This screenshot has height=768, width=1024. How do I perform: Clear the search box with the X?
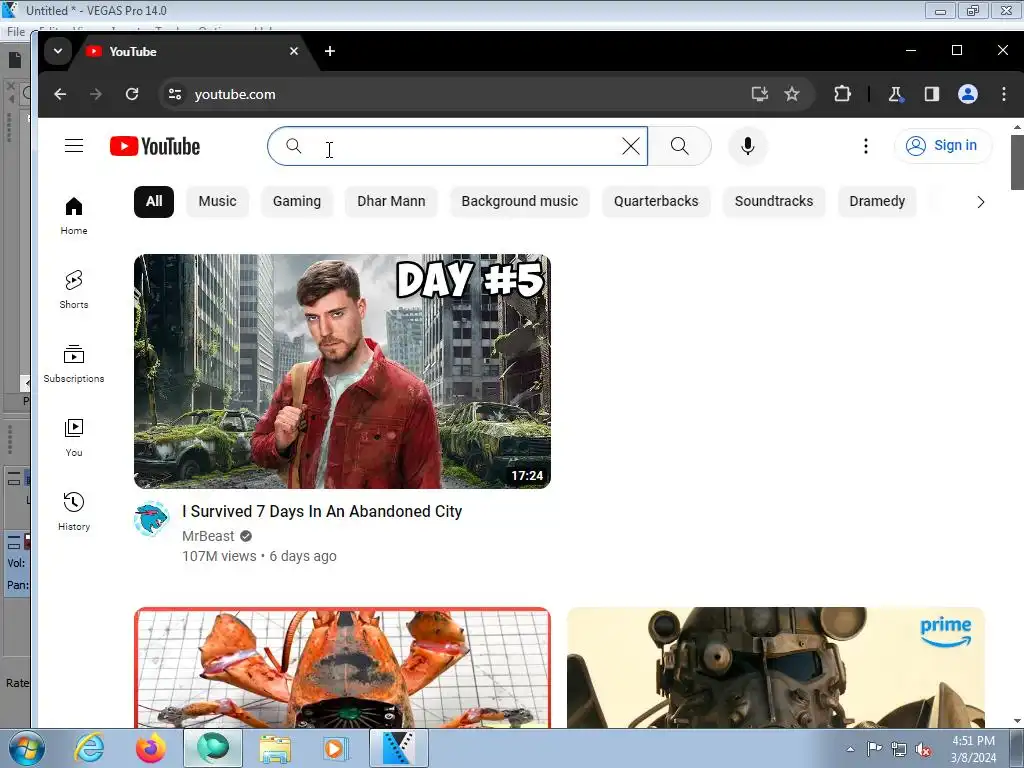pos(631,146)
